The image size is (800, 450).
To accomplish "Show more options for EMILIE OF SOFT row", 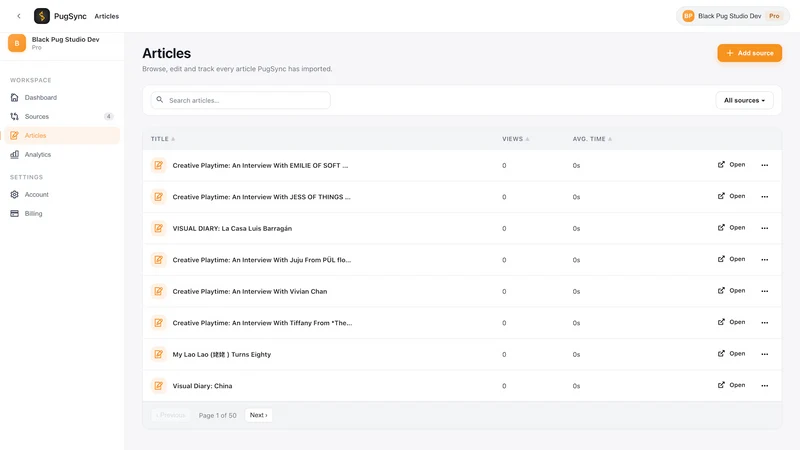I will [x=764, y=165].
